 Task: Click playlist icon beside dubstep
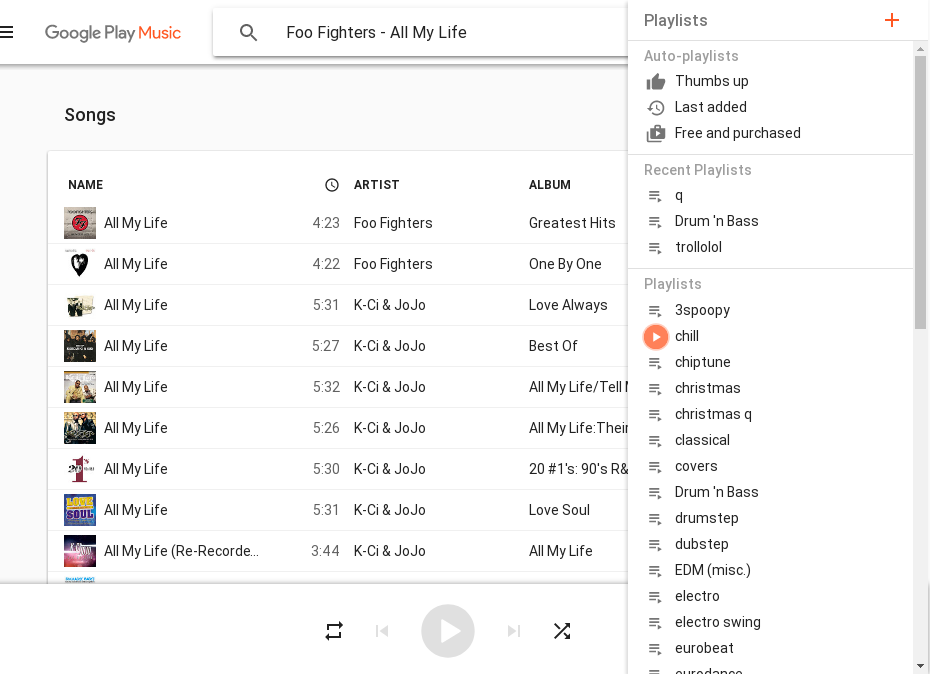tap(655, 545)
